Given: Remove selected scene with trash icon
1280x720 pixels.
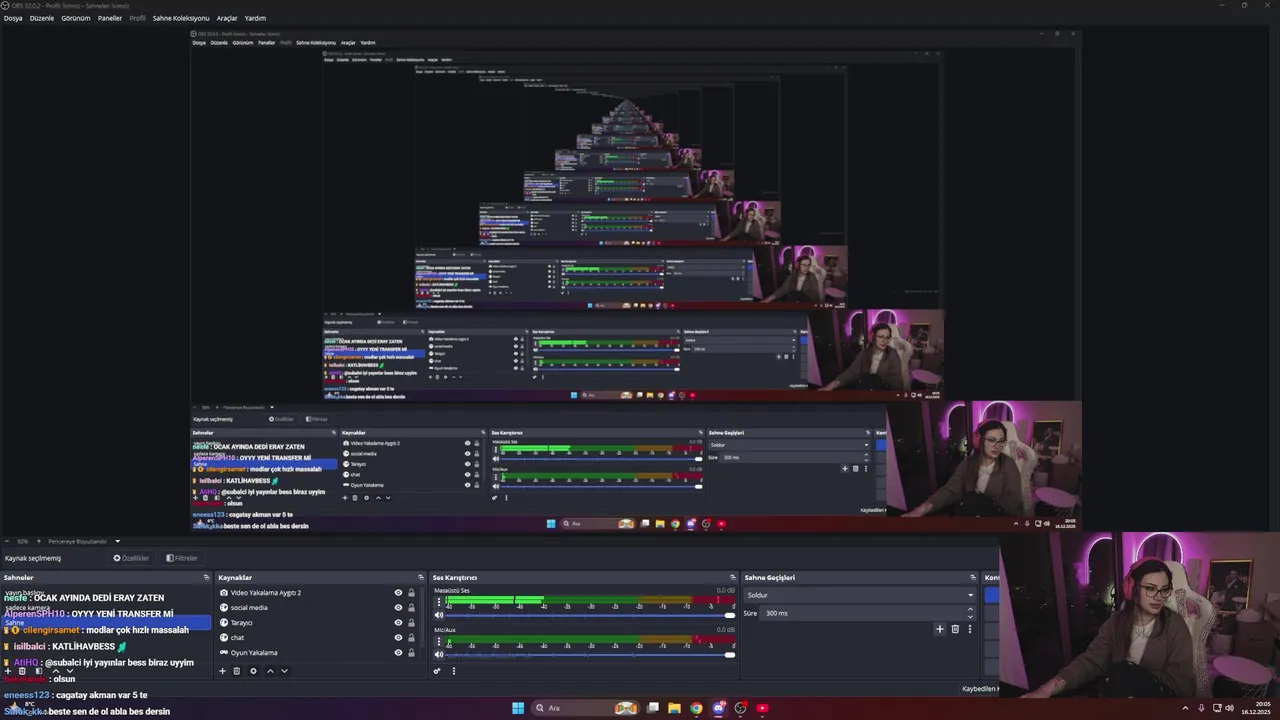Looking at the screenshot, I should (x=23, y=671).
